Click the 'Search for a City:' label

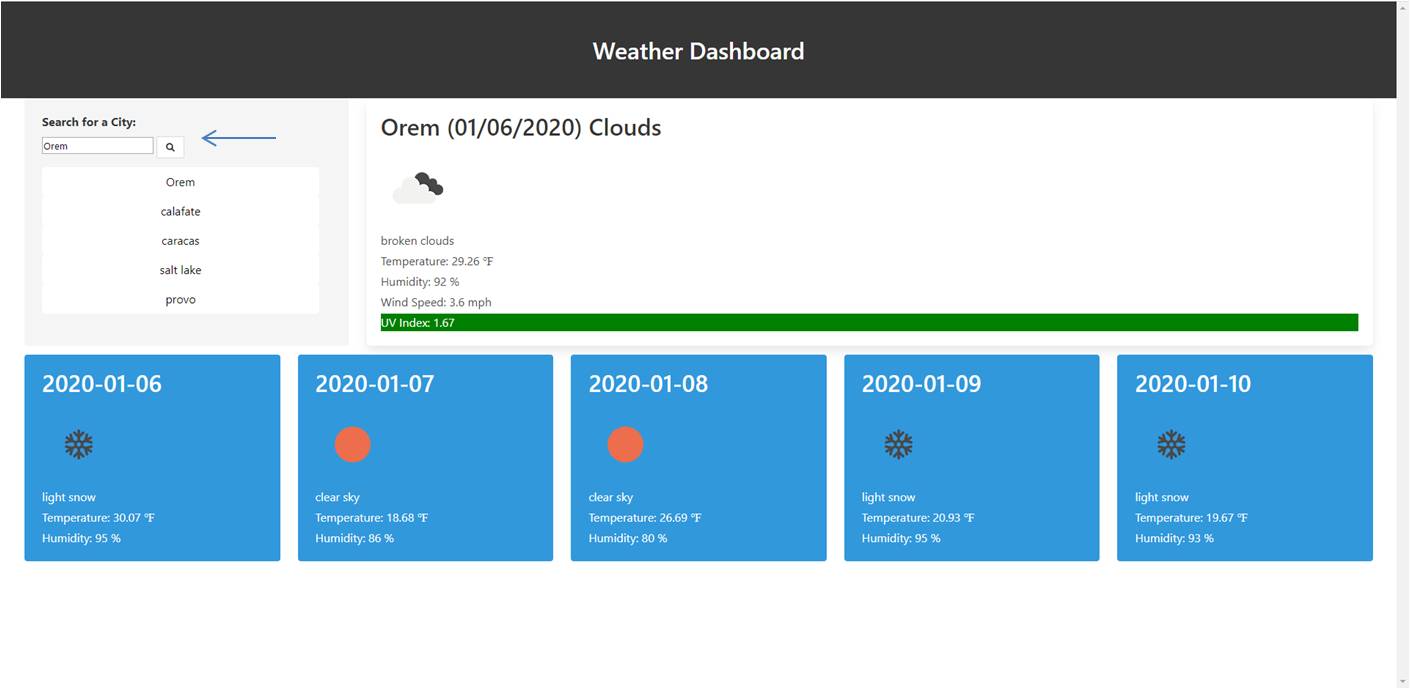(x=89, y=122)
